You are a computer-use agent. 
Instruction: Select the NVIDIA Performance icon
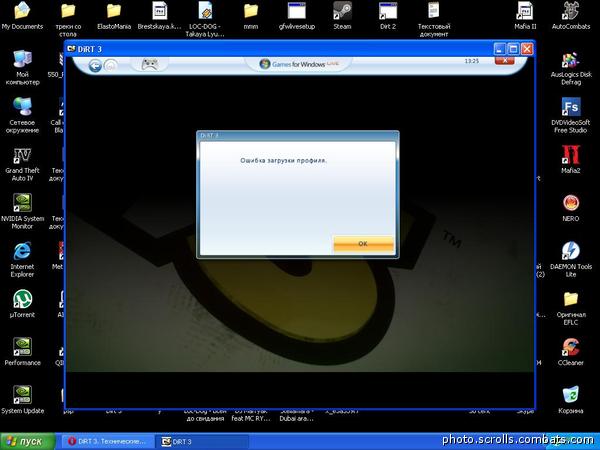point(22,352)
